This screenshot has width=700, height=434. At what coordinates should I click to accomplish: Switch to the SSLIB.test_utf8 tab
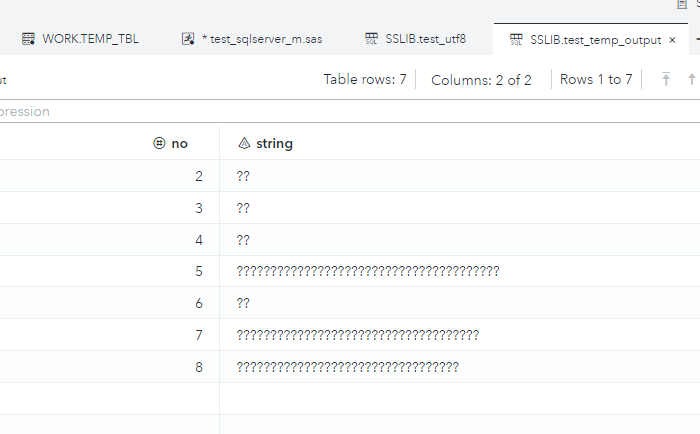425,40
